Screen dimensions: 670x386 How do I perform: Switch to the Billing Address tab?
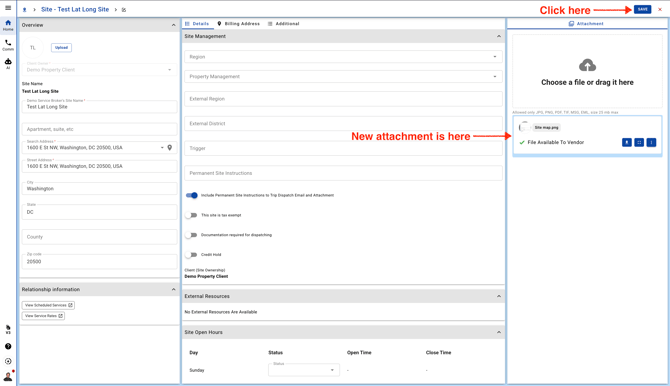[x=238, y=24]
